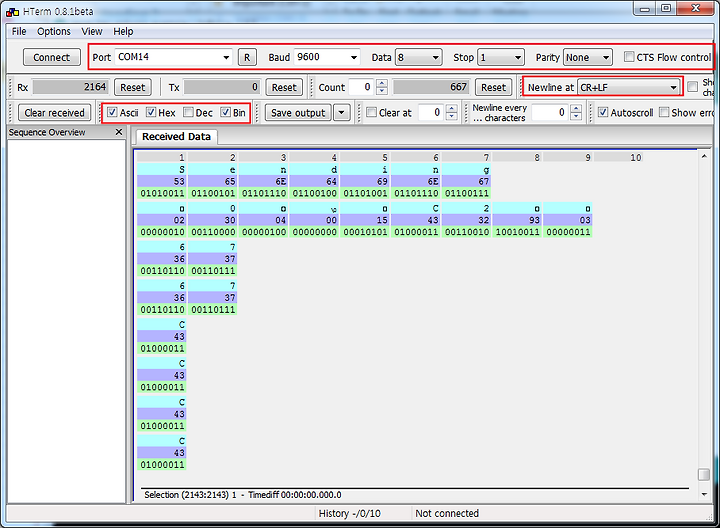Screen dimensions: 720x528
Task: Click the Connect button
Action: click(51, 57)
